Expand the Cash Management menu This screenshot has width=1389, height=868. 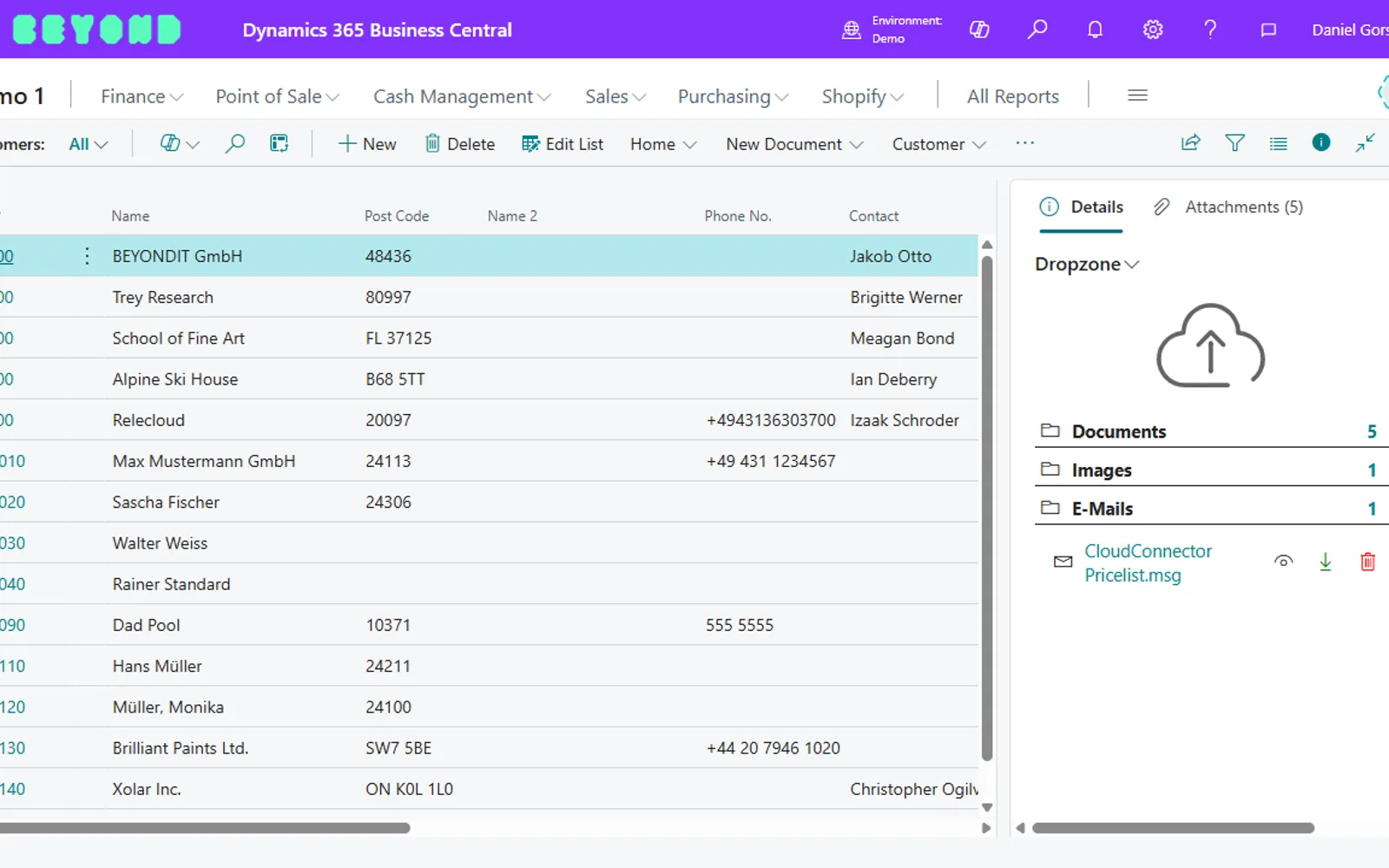coord(462,96)
